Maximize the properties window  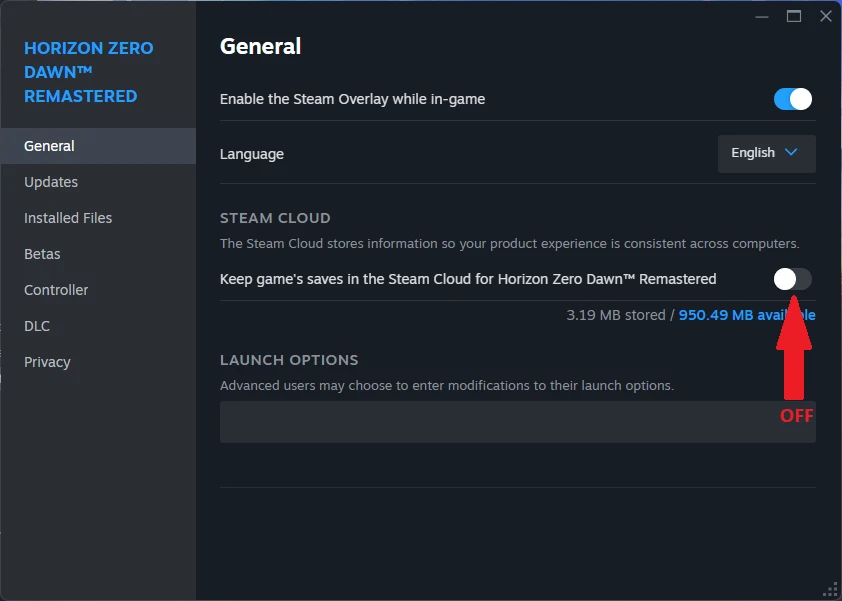pos(794,17)
